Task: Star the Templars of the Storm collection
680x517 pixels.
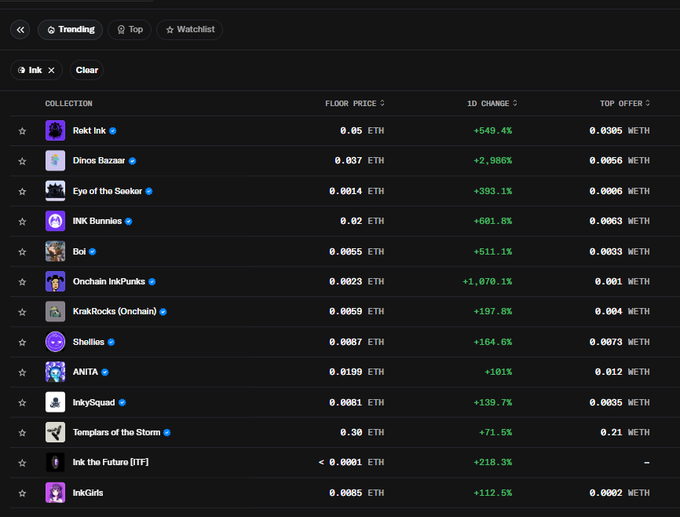Action: coord(22,432)
